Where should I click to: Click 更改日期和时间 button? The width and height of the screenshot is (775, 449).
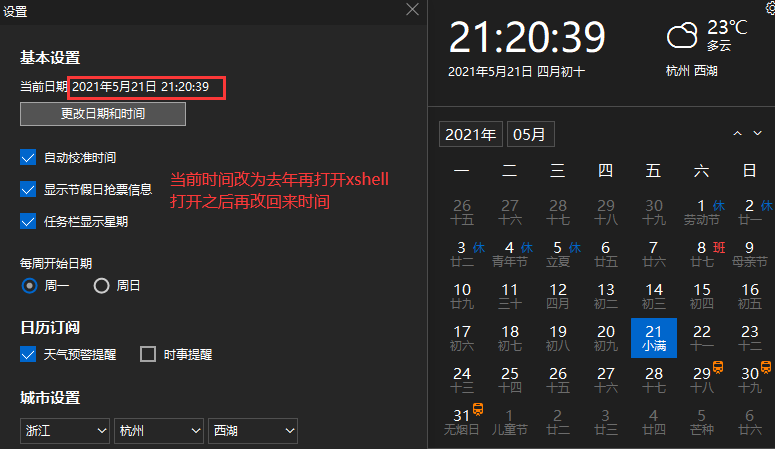(x=103, y=114)
